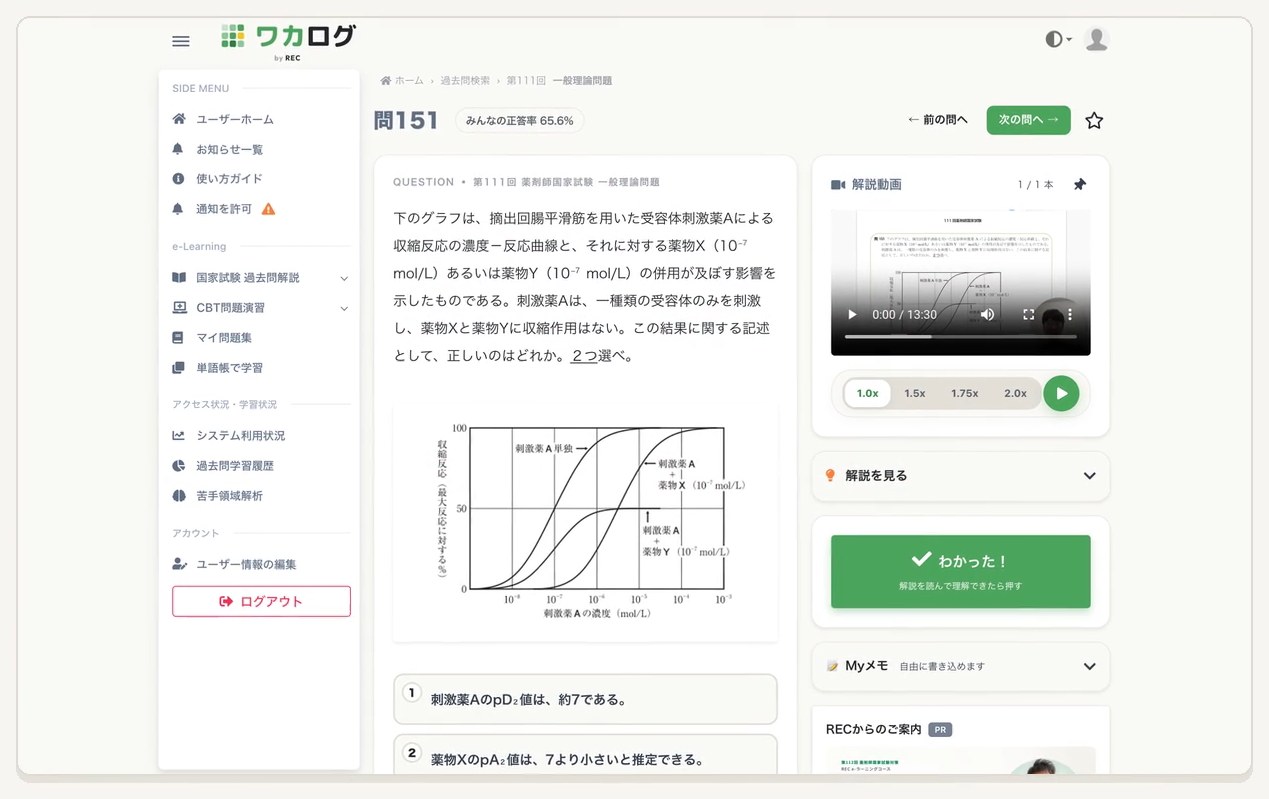Click the video camera icon by 解説動画
The width and height of the screenshot is (1269, 799).
[838, 185]
